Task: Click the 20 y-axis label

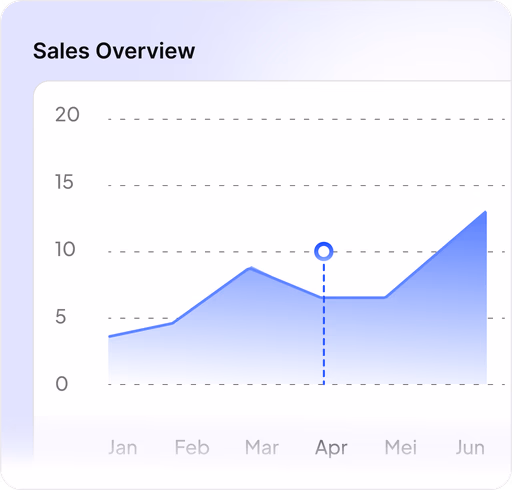Action: coord(67,115)
